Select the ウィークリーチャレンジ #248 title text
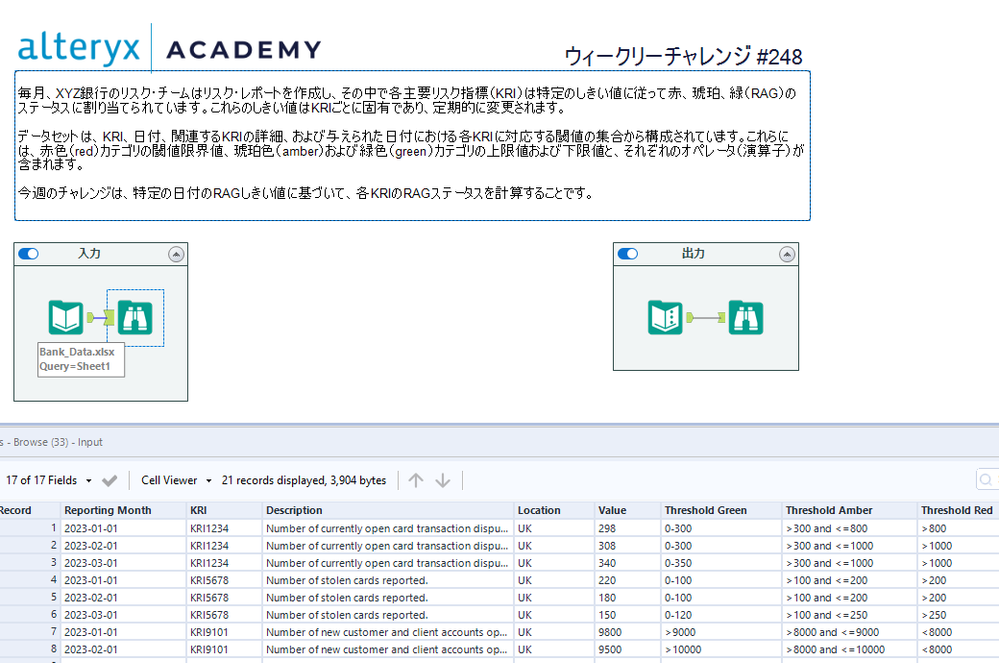The image size is (999, 663). coord(683,57)
